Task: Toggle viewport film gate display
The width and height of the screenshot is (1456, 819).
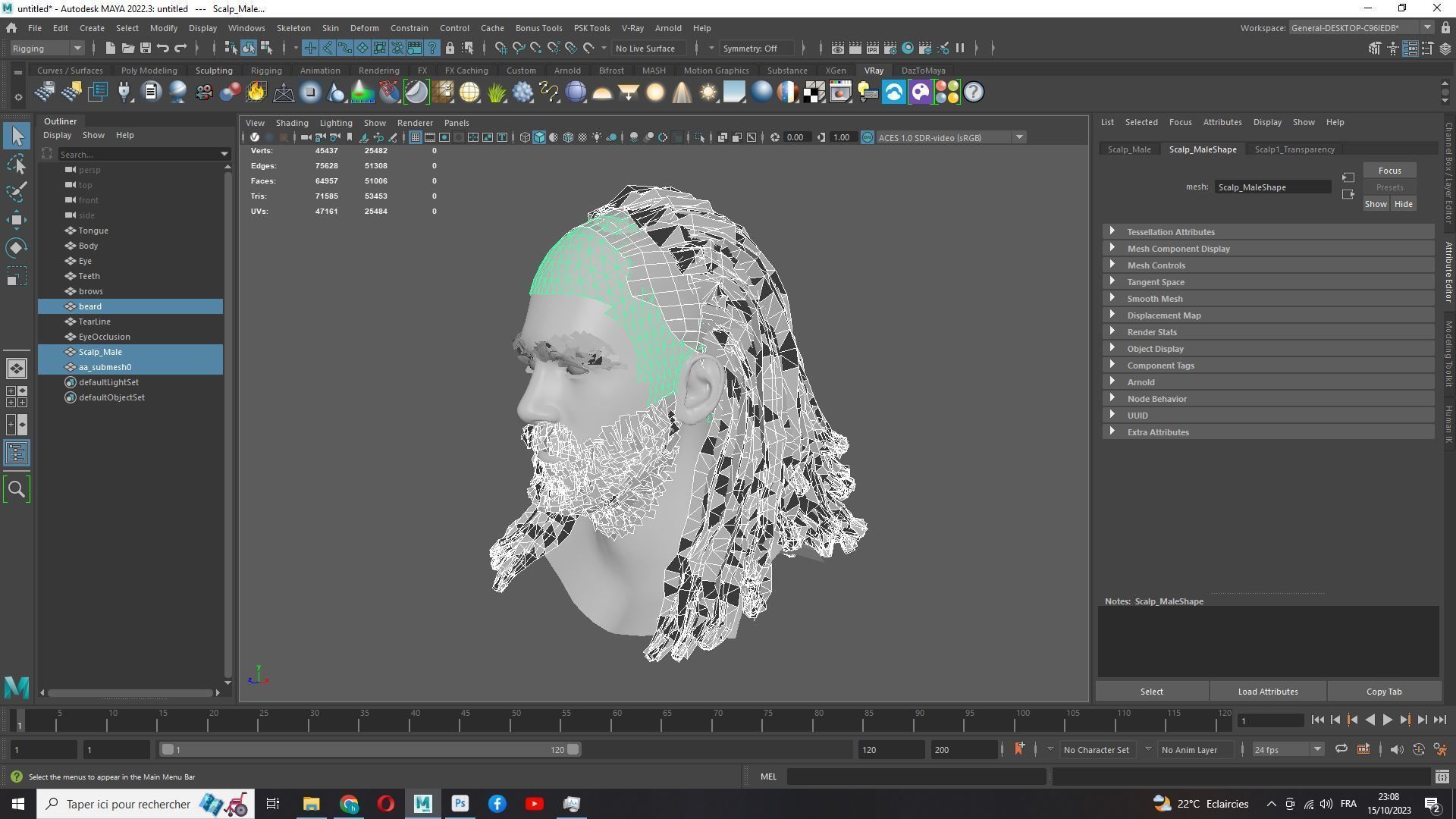Action: [429, 137]
